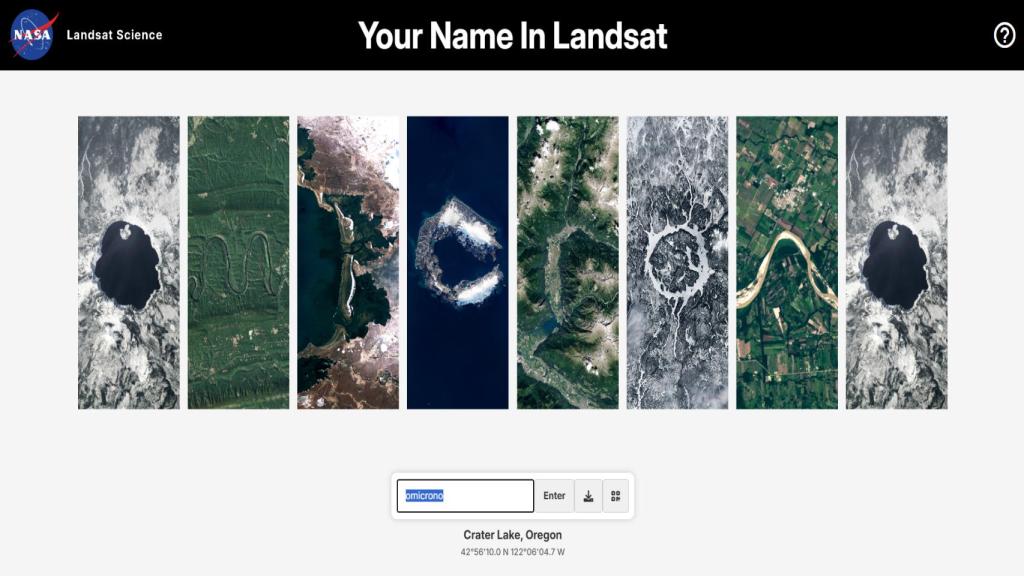Select the coastal spit letter I image
This screenshot has width=1024, height=576.
point(348,263)
